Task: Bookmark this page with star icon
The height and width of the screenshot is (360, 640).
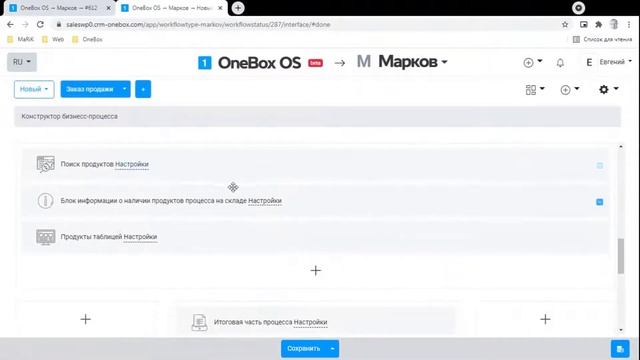Action: (565, 24)
